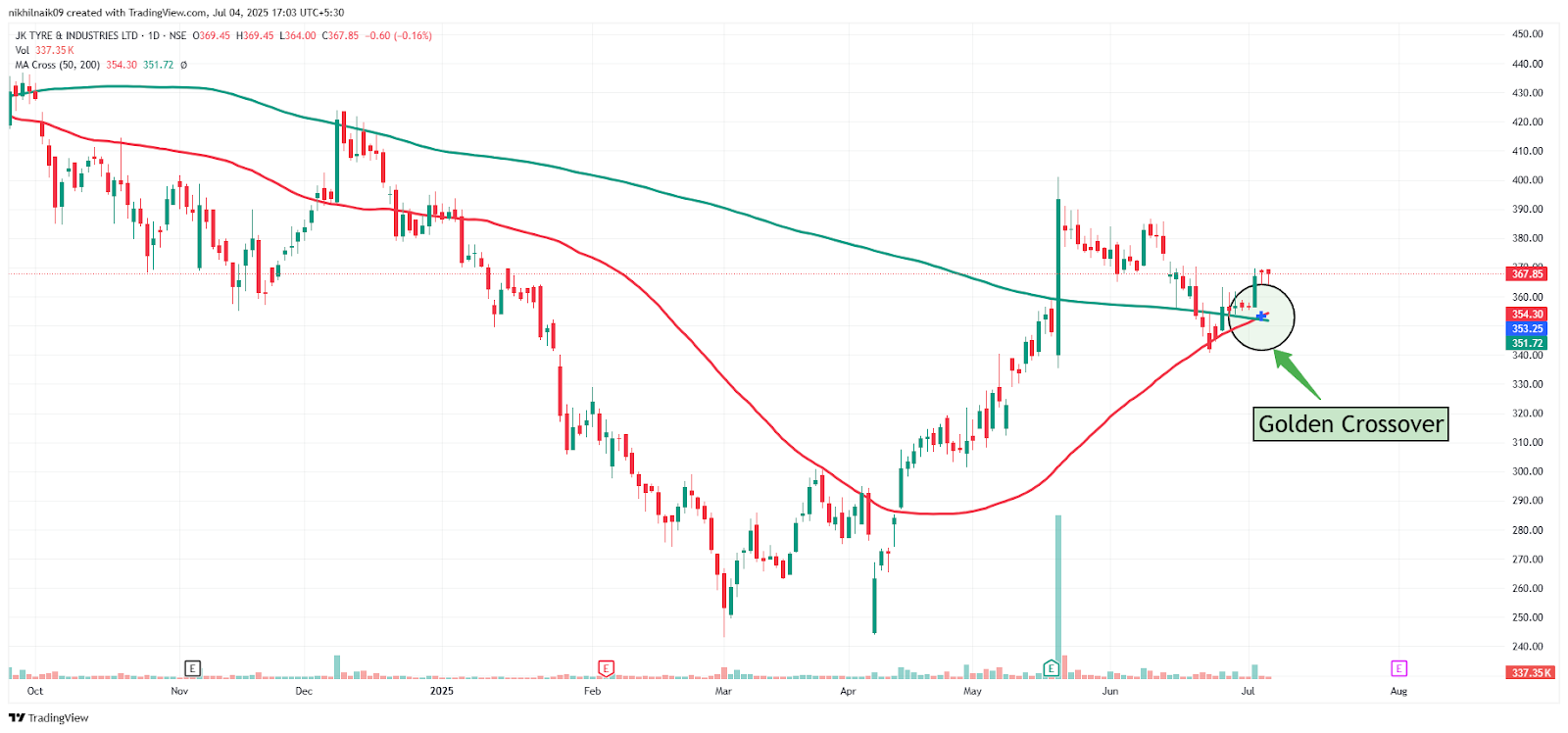The image size is (1568, 733).
Task: Click the green earnings E marker before Jun
Action: [x=1051, y=668]
